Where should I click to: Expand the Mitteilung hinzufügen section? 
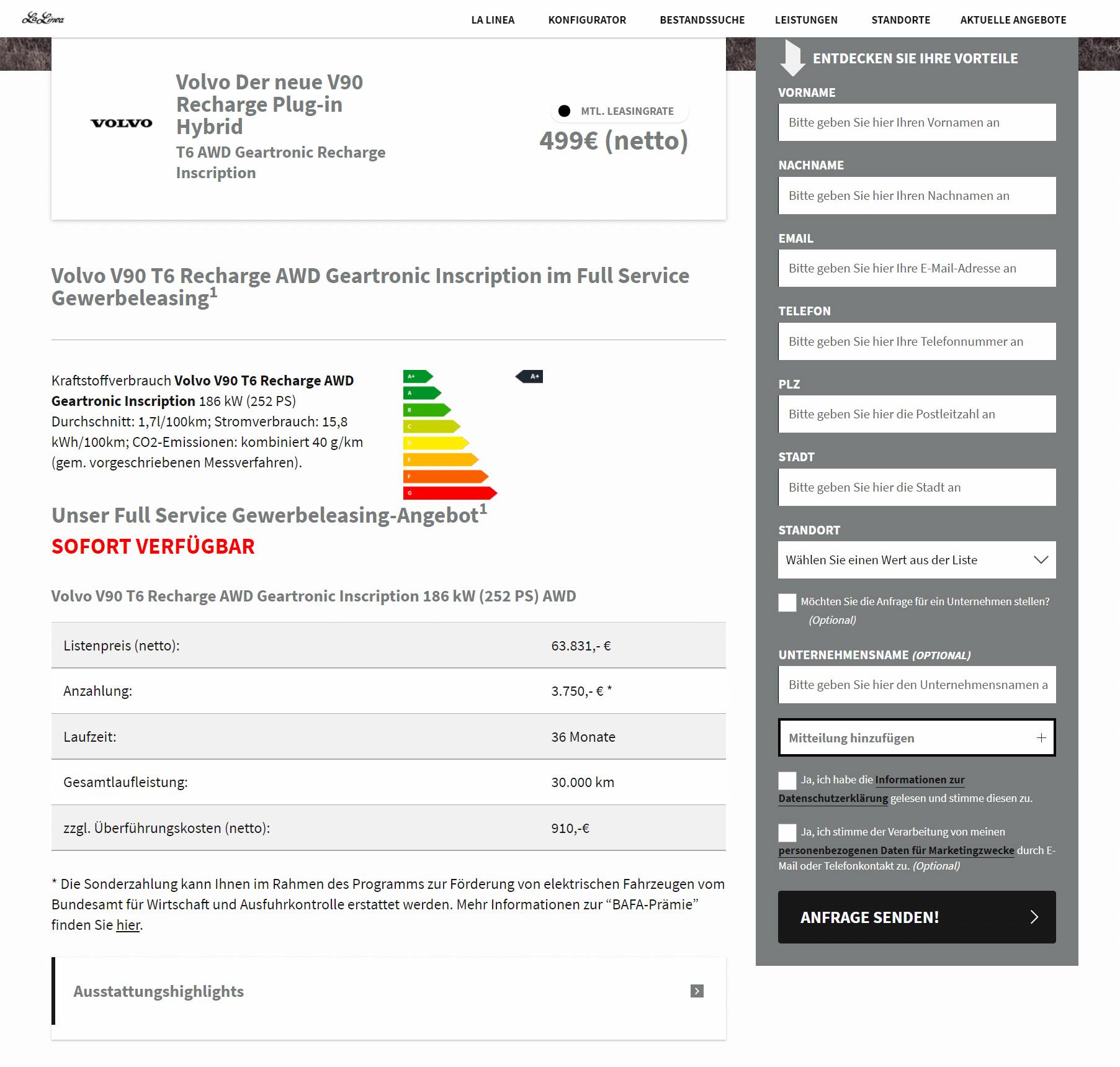click(917, 737)
